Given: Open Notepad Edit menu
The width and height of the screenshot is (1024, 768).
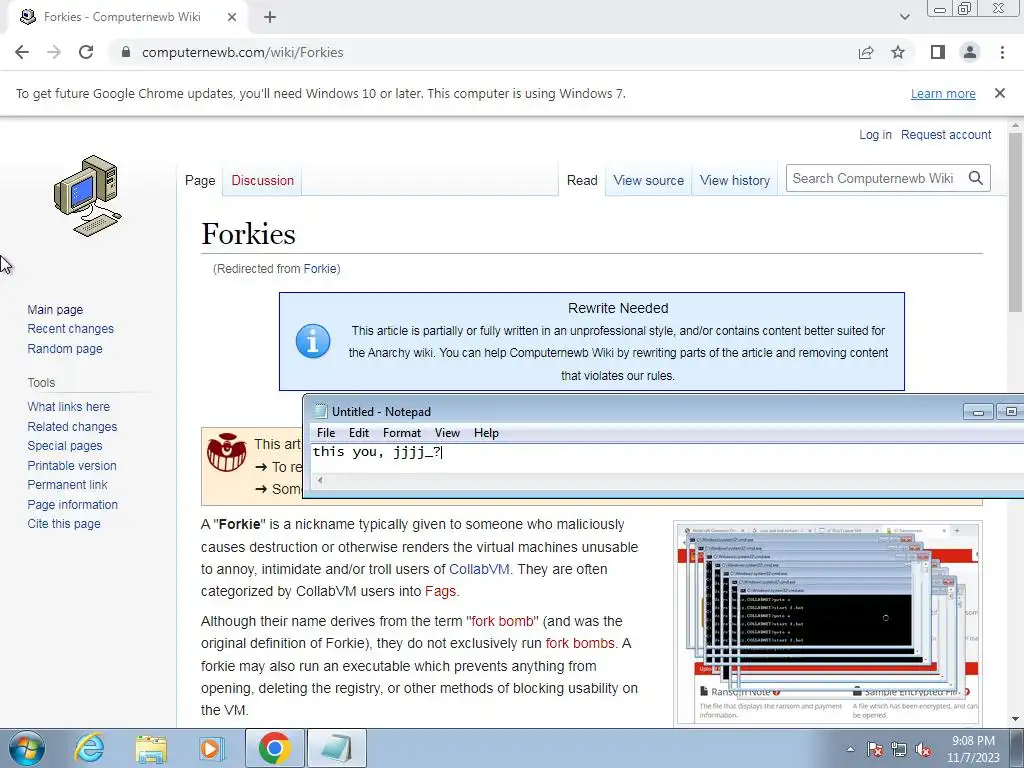Looking at the screenshot, I should tap(359, 432).
